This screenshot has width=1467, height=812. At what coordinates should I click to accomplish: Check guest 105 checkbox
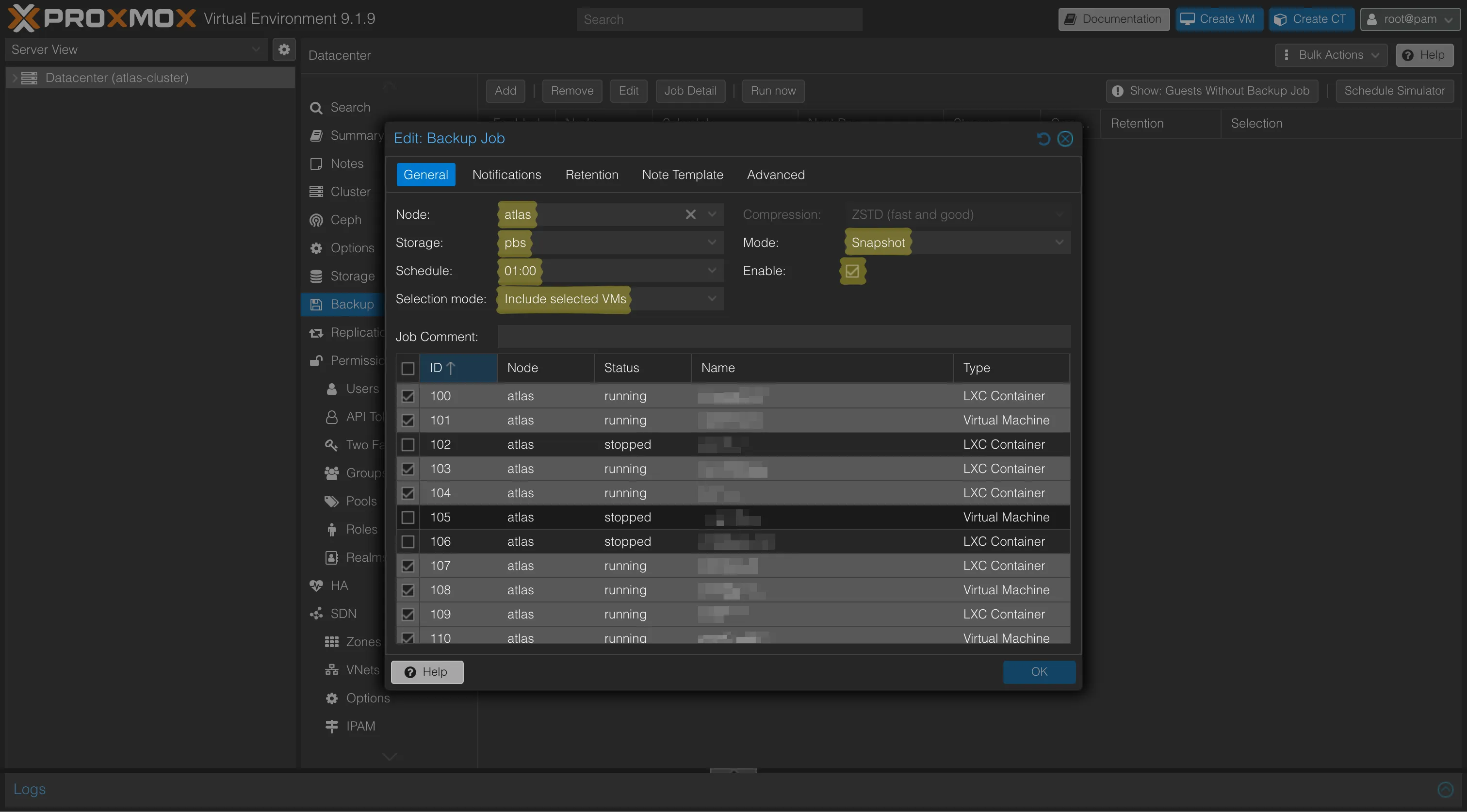click(408, 518)
